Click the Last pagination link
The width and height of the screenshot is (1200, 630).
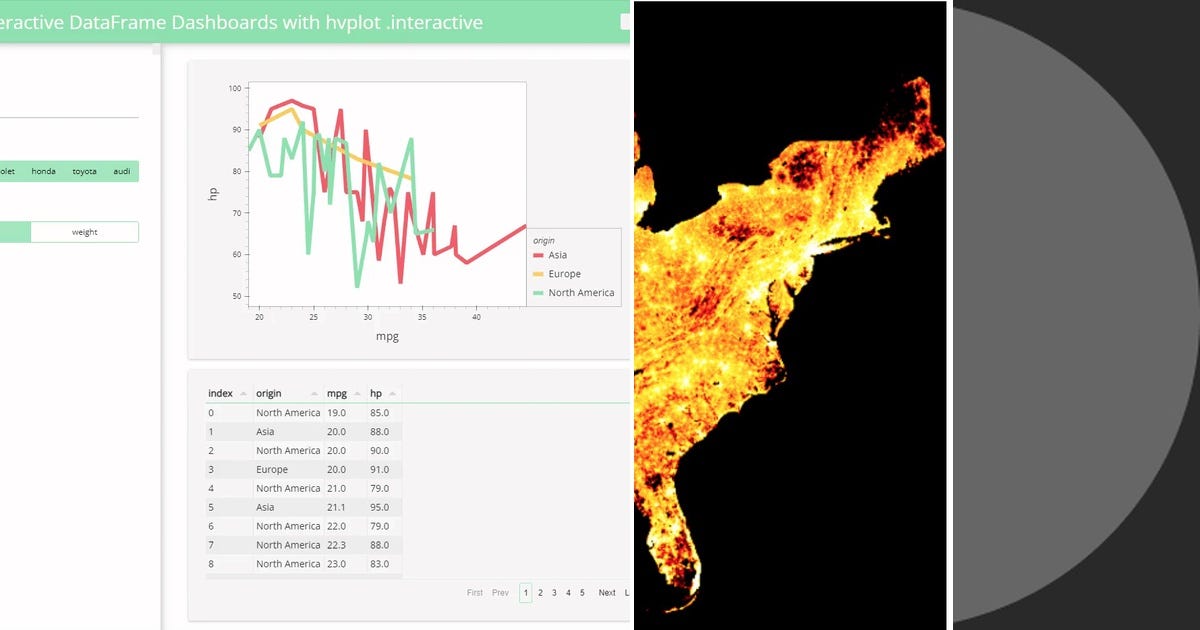pyautogui.click(x=629, y=592)
